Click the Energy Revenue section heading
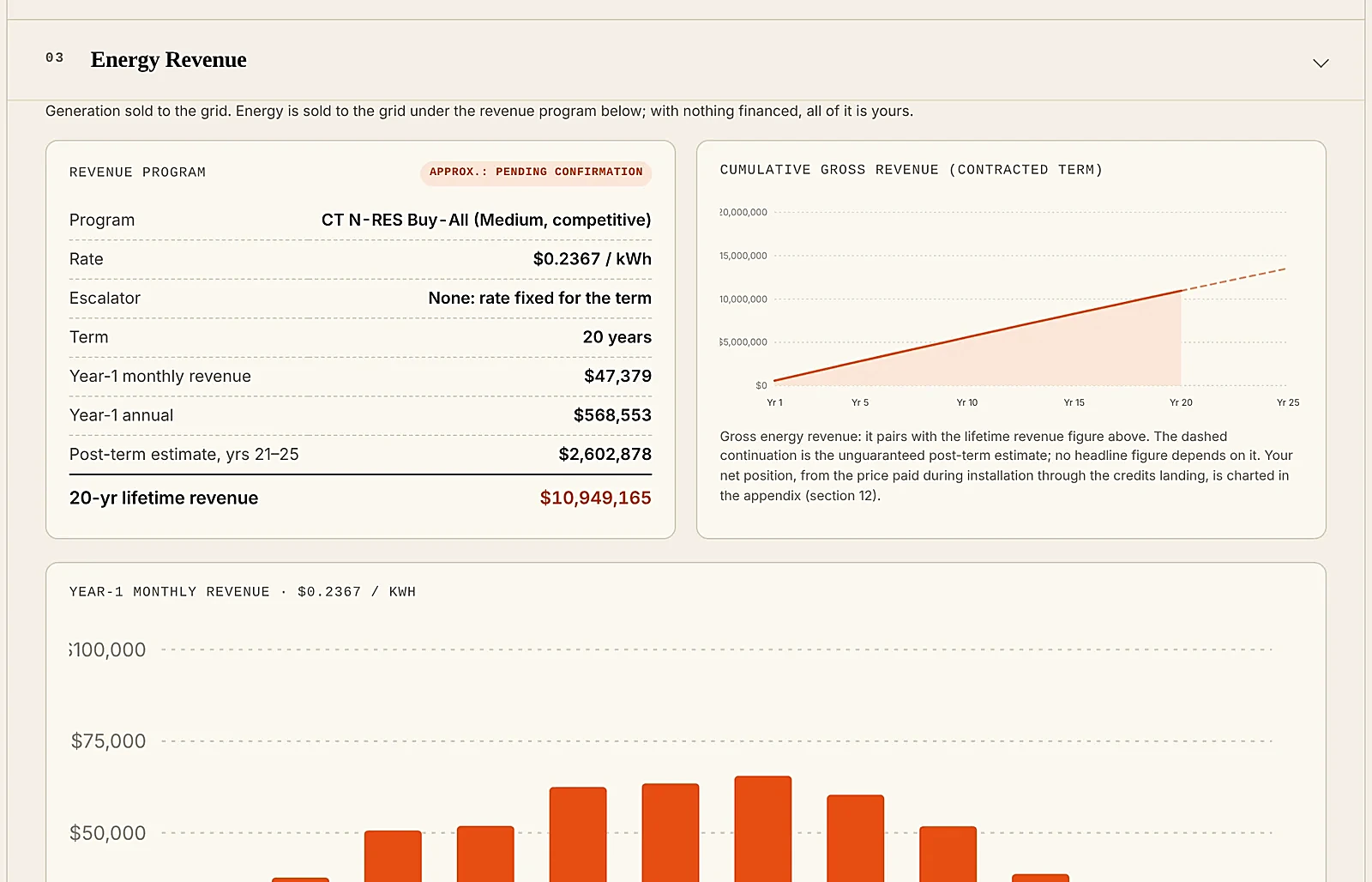1372x882 pixels. point(168,60)
